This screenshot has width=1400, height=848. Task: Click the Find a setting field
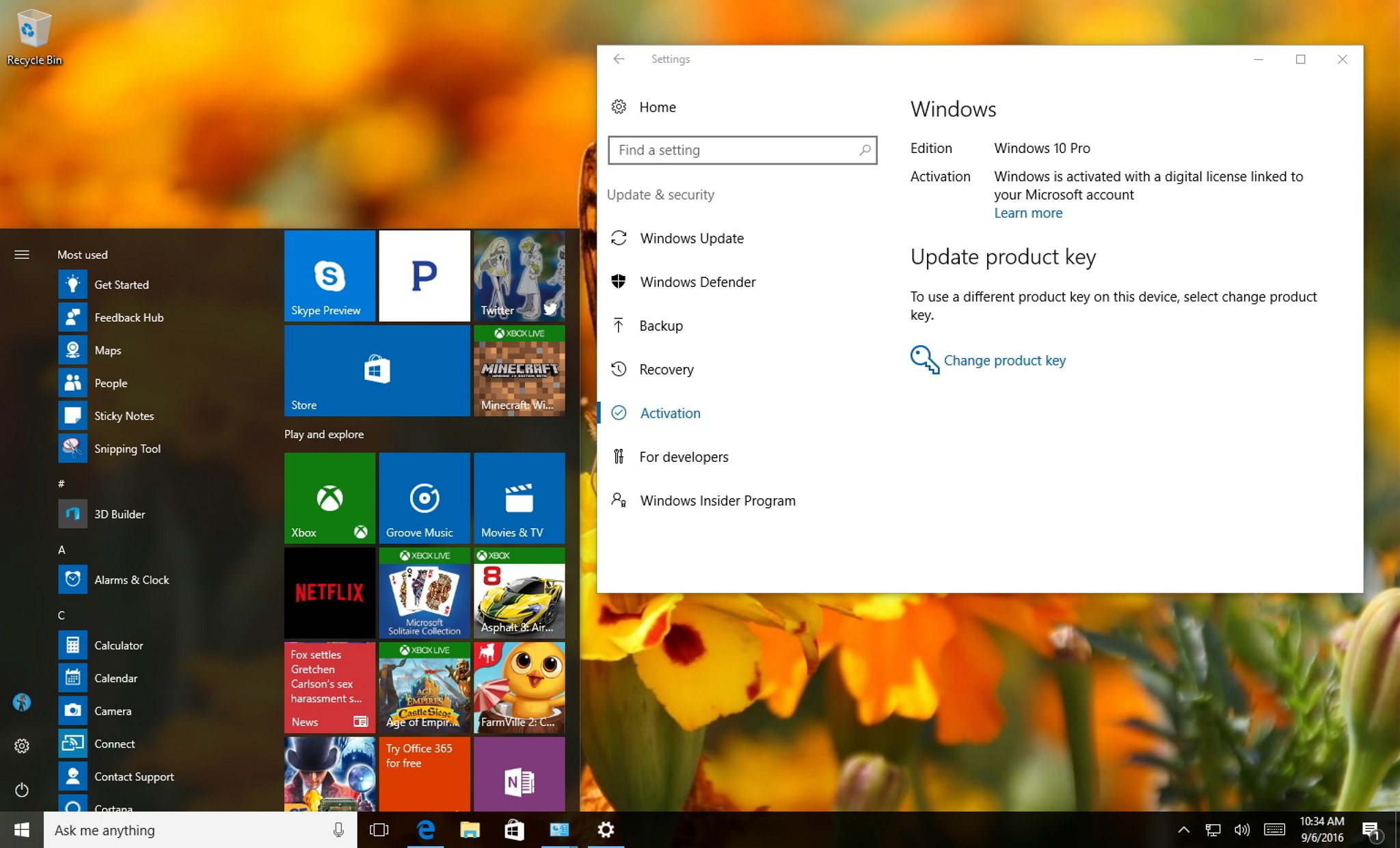[740, 150]
